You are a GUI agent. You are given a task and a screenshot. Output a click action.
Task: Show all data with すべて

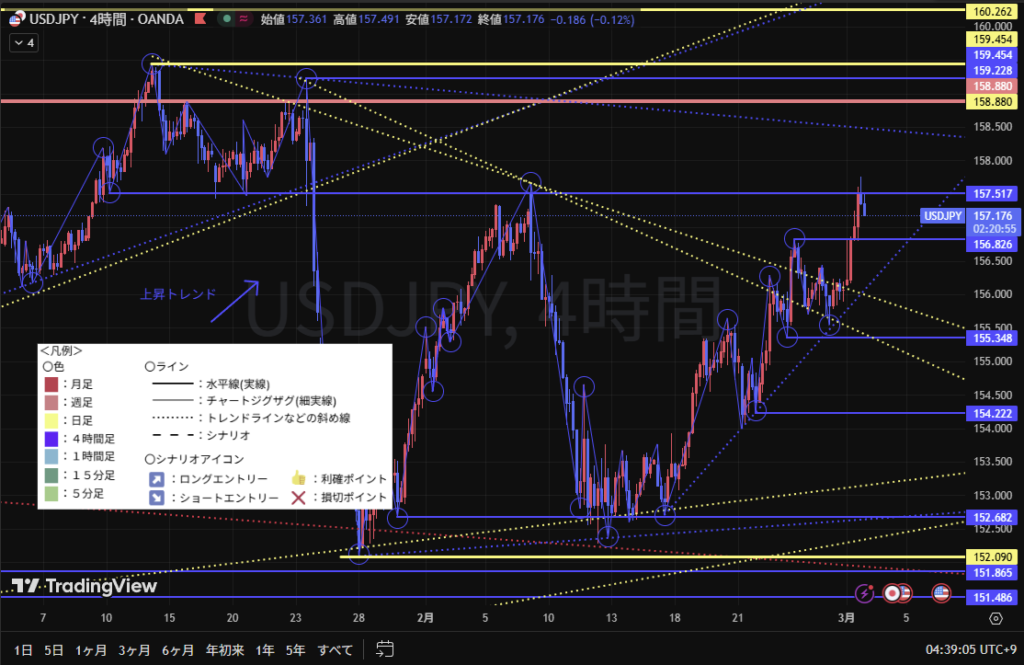[335, 650]
